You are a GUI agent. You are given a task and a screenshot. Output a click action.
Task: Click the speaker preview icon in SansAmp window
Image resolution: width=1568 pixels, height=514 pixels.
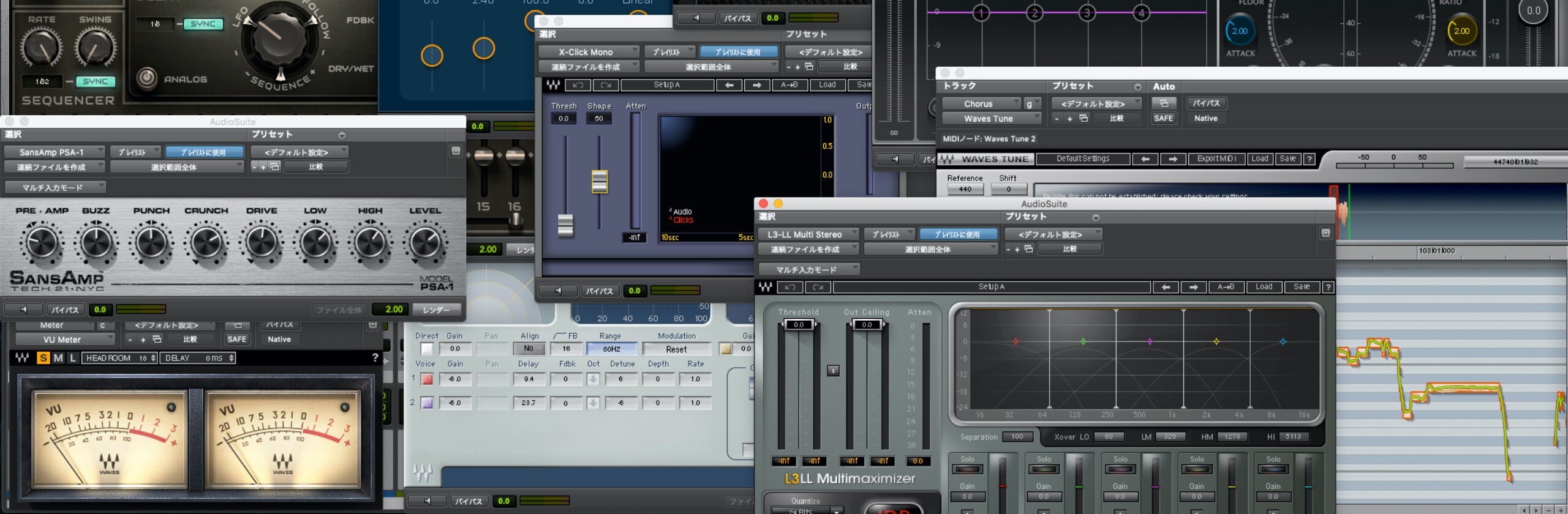(x=24, y=310)
